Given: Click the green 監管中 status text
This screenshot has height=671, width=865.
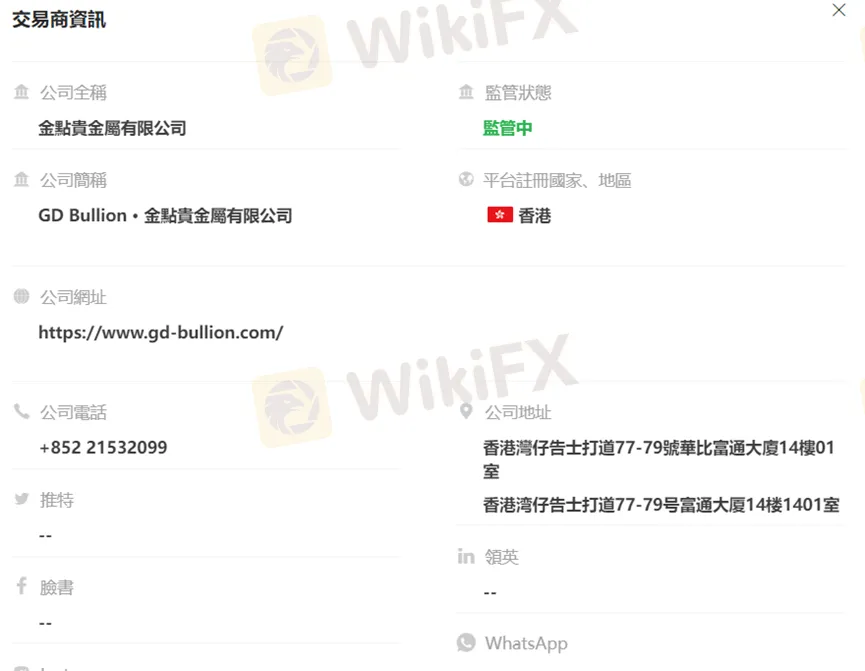Looking at the screenshot, I should tap(508, 128).
